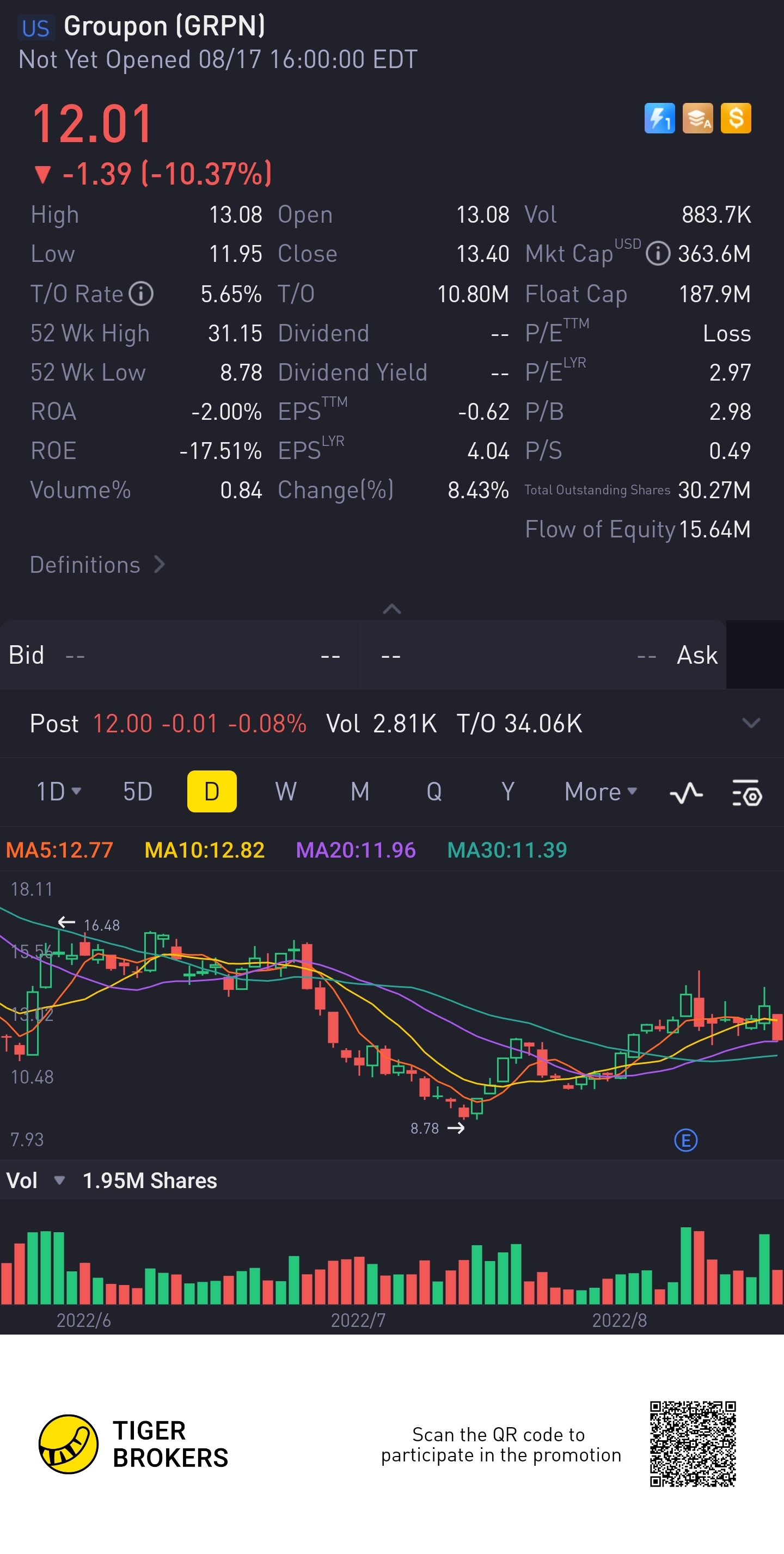Tap the Dividend Yield label

pyautogui.click(x=353, y=372)
